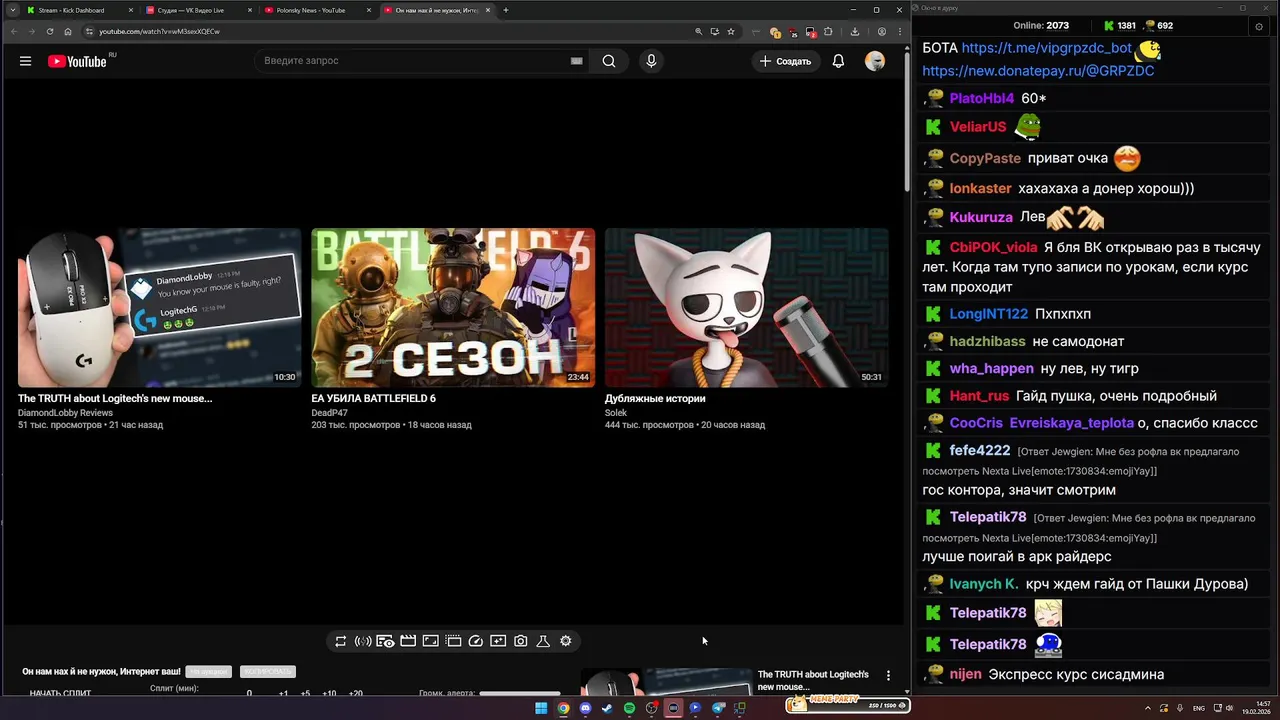The height and width of the screenshot is (720, 1280).
Task: Open settings gear in player toolbar
Action: (566, 641)
